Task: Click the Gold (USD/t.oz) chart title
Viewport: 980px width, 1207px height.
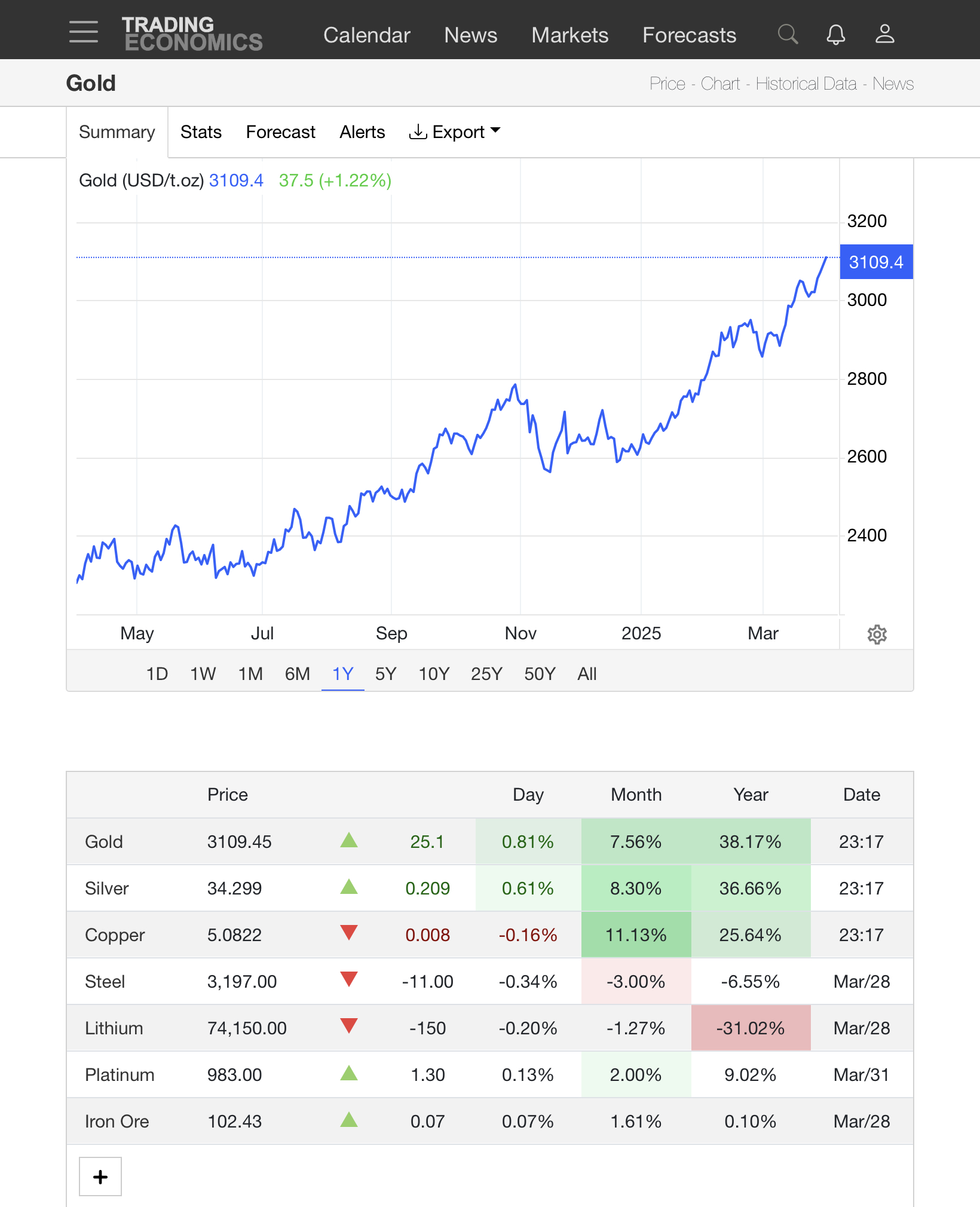Action: point(142,180)
